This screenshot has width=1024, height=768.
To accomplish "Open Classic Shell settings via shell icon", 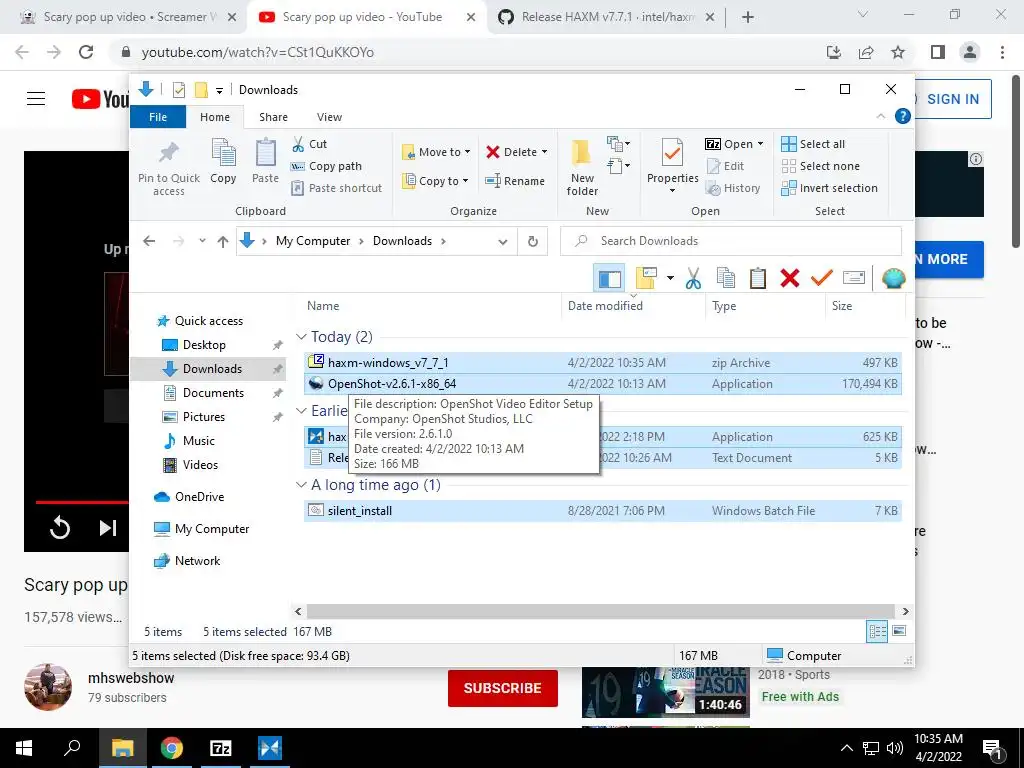I will [893, 279].
